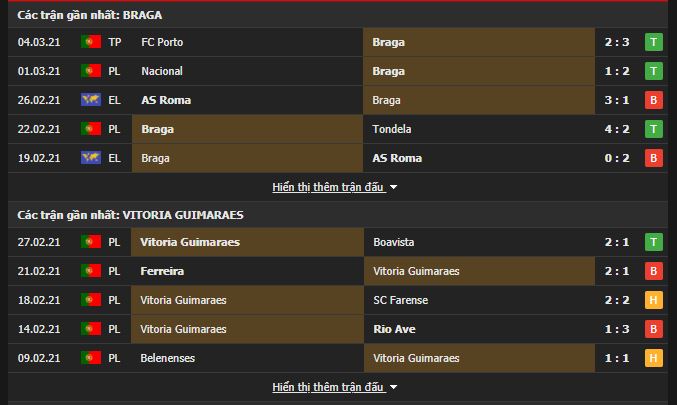Click the Europa League flag on 19.02.21 row
677x405 pixels.
point(91,158)
